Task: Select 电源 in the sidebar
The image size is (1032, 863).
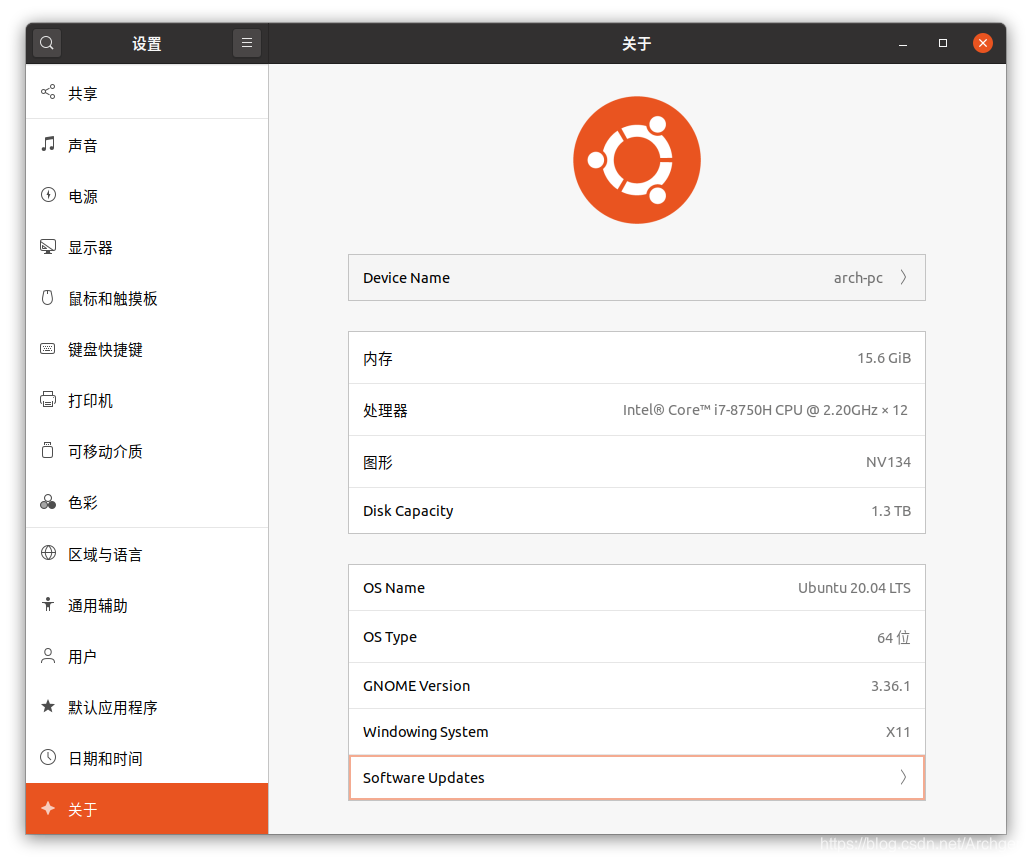Action: point(147,196)
